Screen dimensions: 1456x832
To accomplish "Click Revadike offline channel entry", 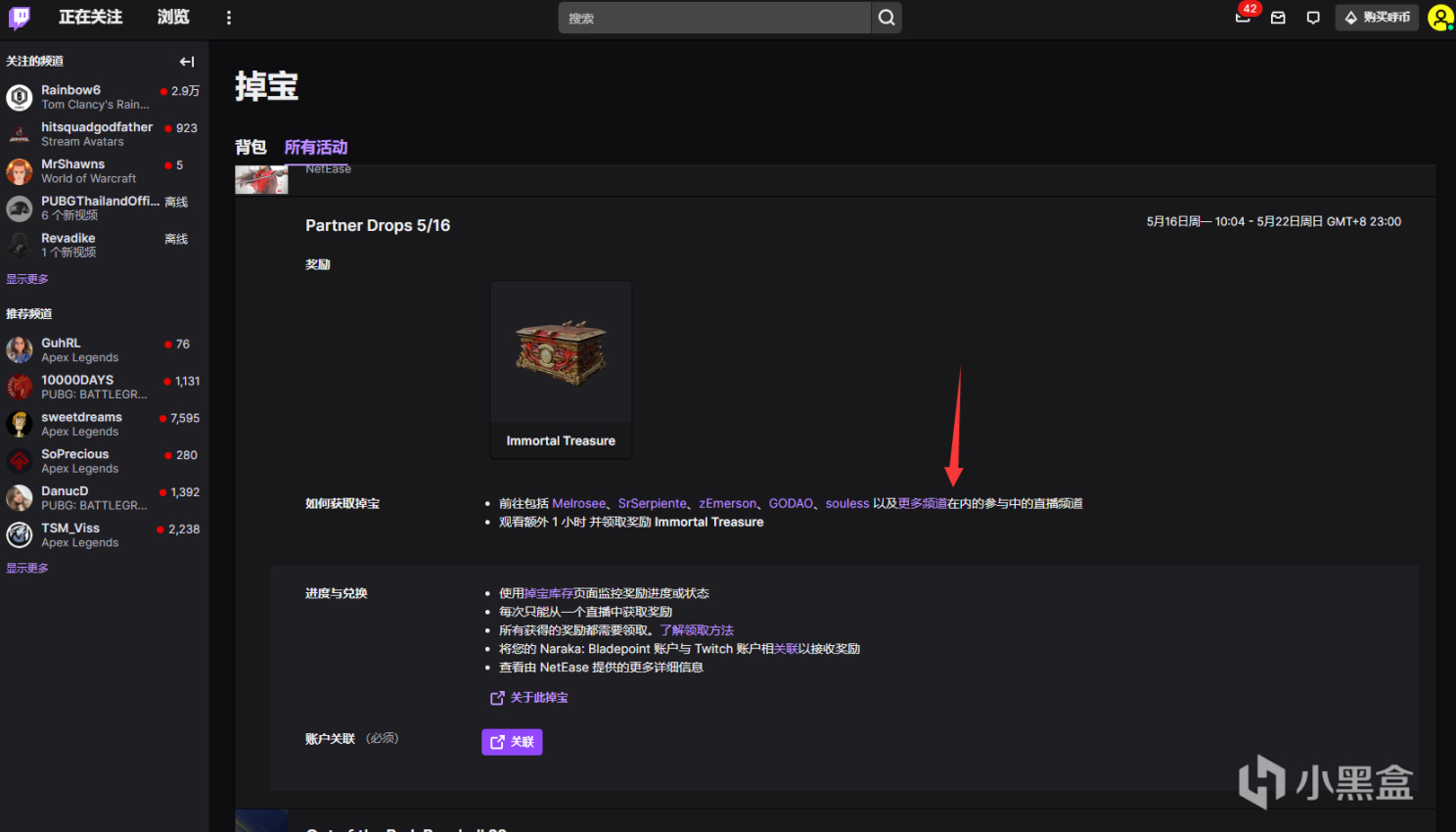I will [x=104, y=245].
